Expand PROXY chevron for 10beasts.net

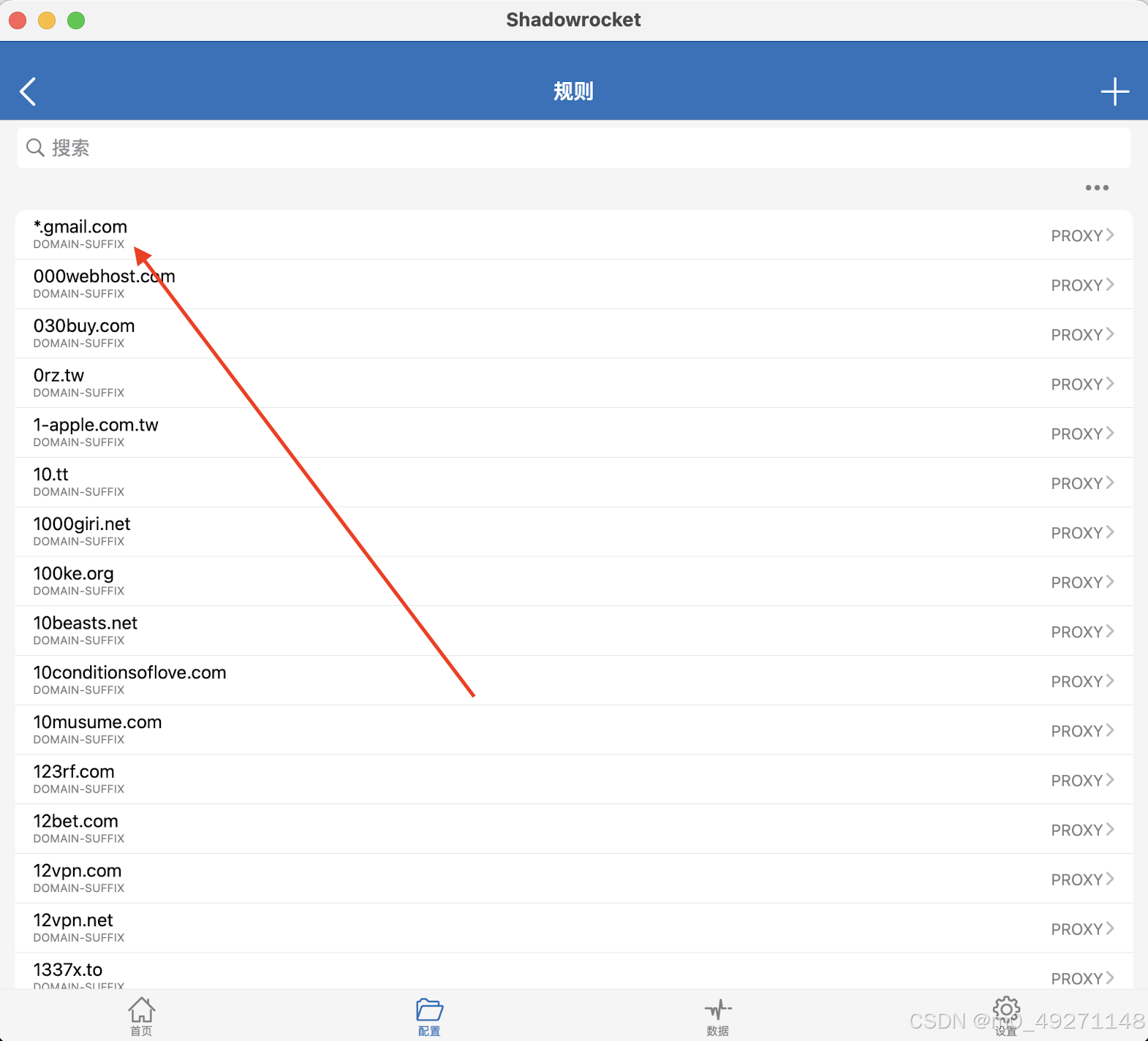pos(1110,631)
